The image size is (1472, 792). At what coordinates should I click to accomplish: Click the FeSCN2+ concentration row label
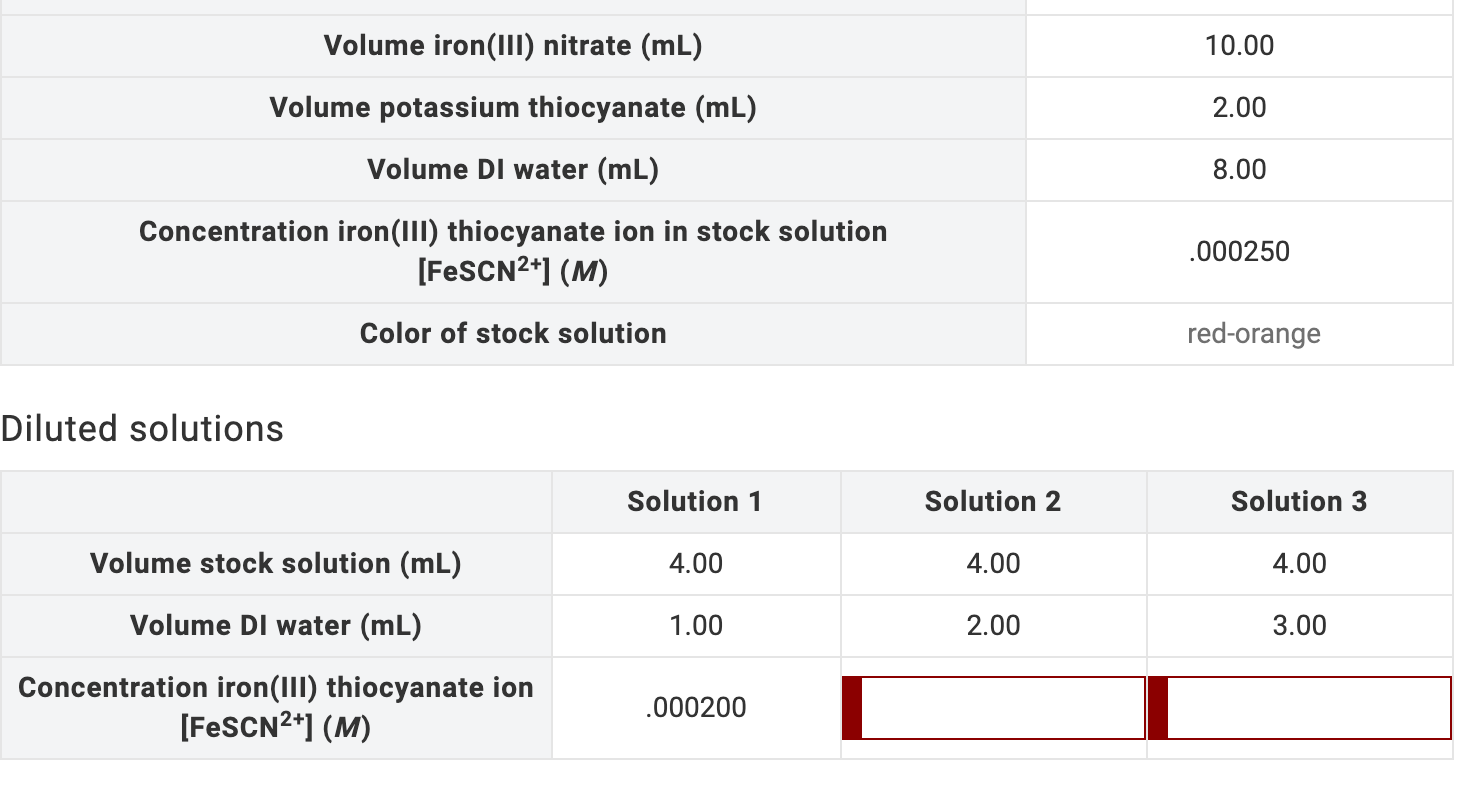point(276,707)
